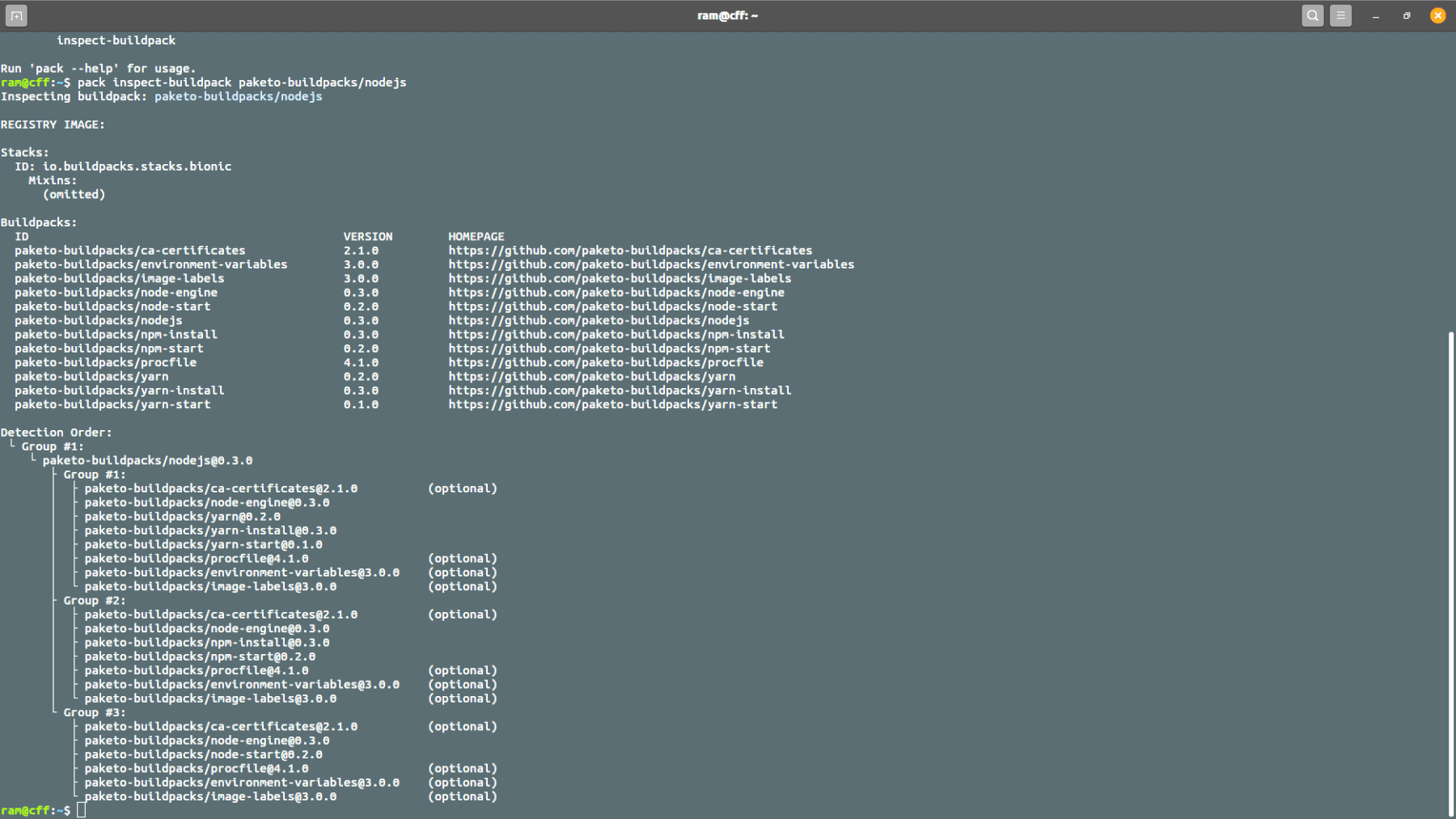Open a new terminal tab
Image resolution: width=1456 pixels, height=819 pixels.
16,15
